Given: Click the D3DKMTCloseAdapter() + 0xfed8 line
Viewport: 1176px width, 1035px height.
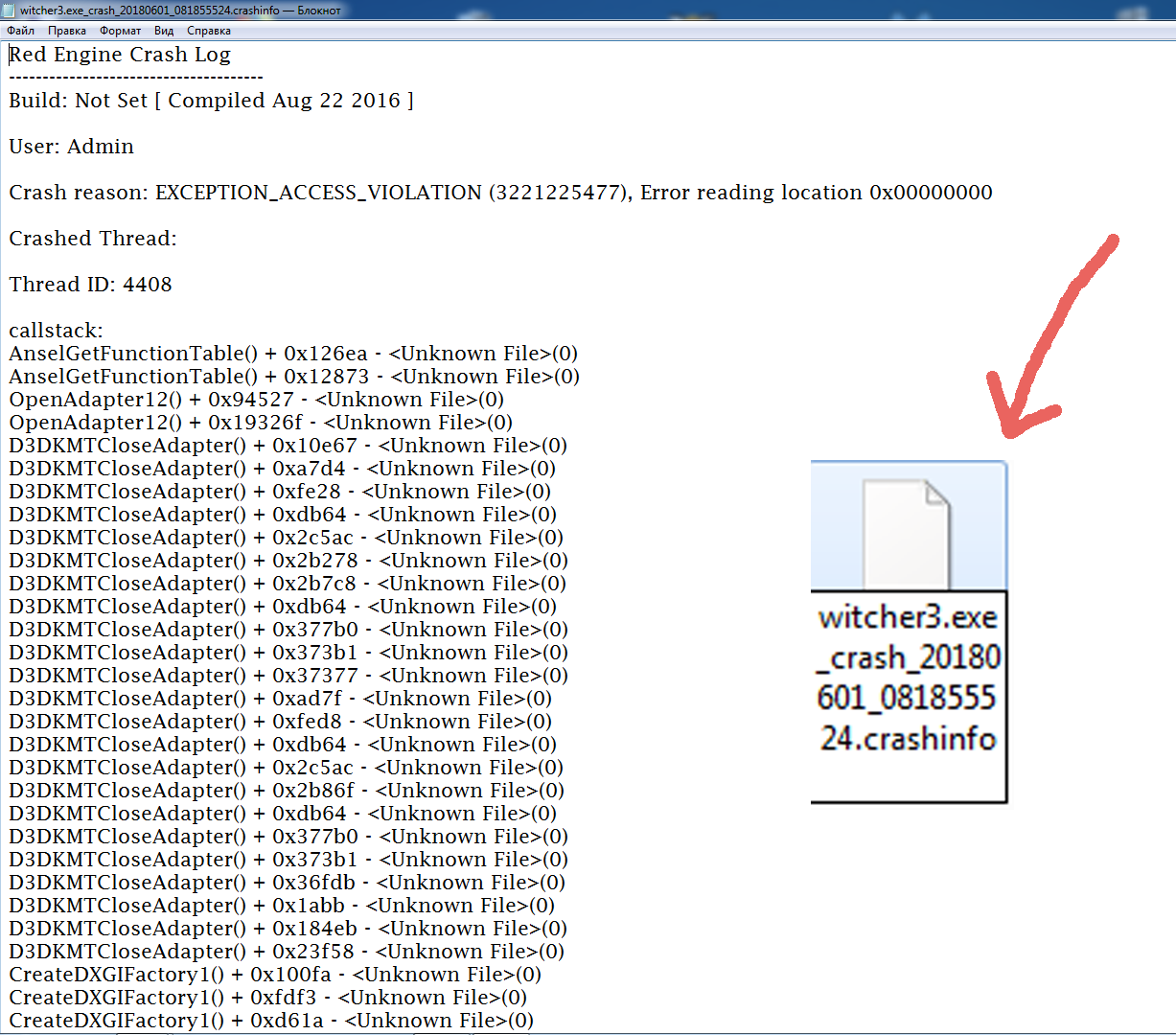Looking at the screenshot, I should 280,722.
